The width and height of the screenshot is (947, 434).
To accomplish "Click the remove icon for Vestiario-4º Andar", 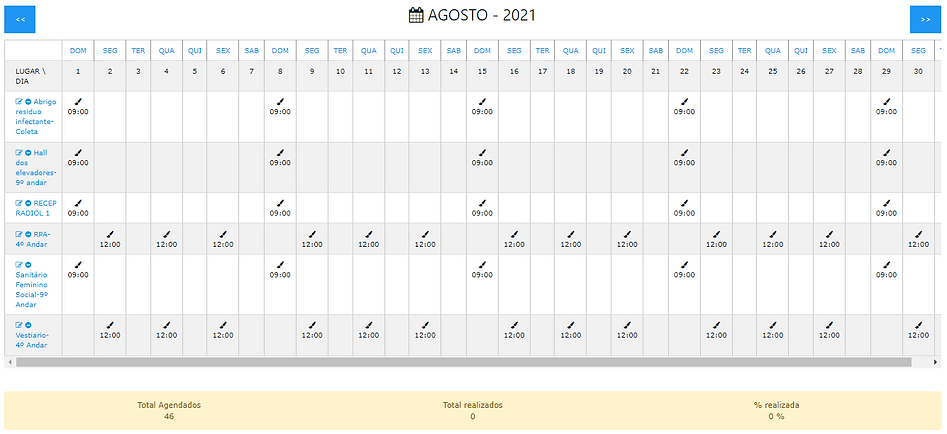I will pos(28,325).
